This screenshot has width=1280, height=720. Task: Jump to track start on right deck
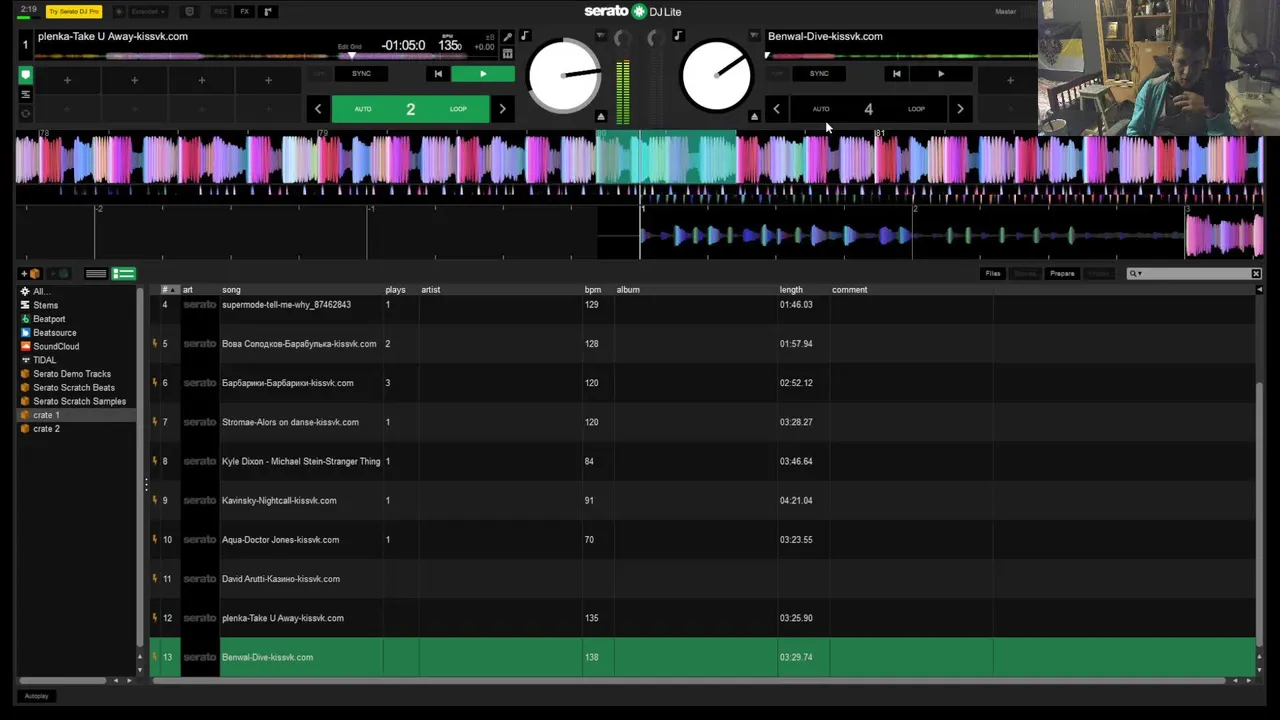[896, 74]
